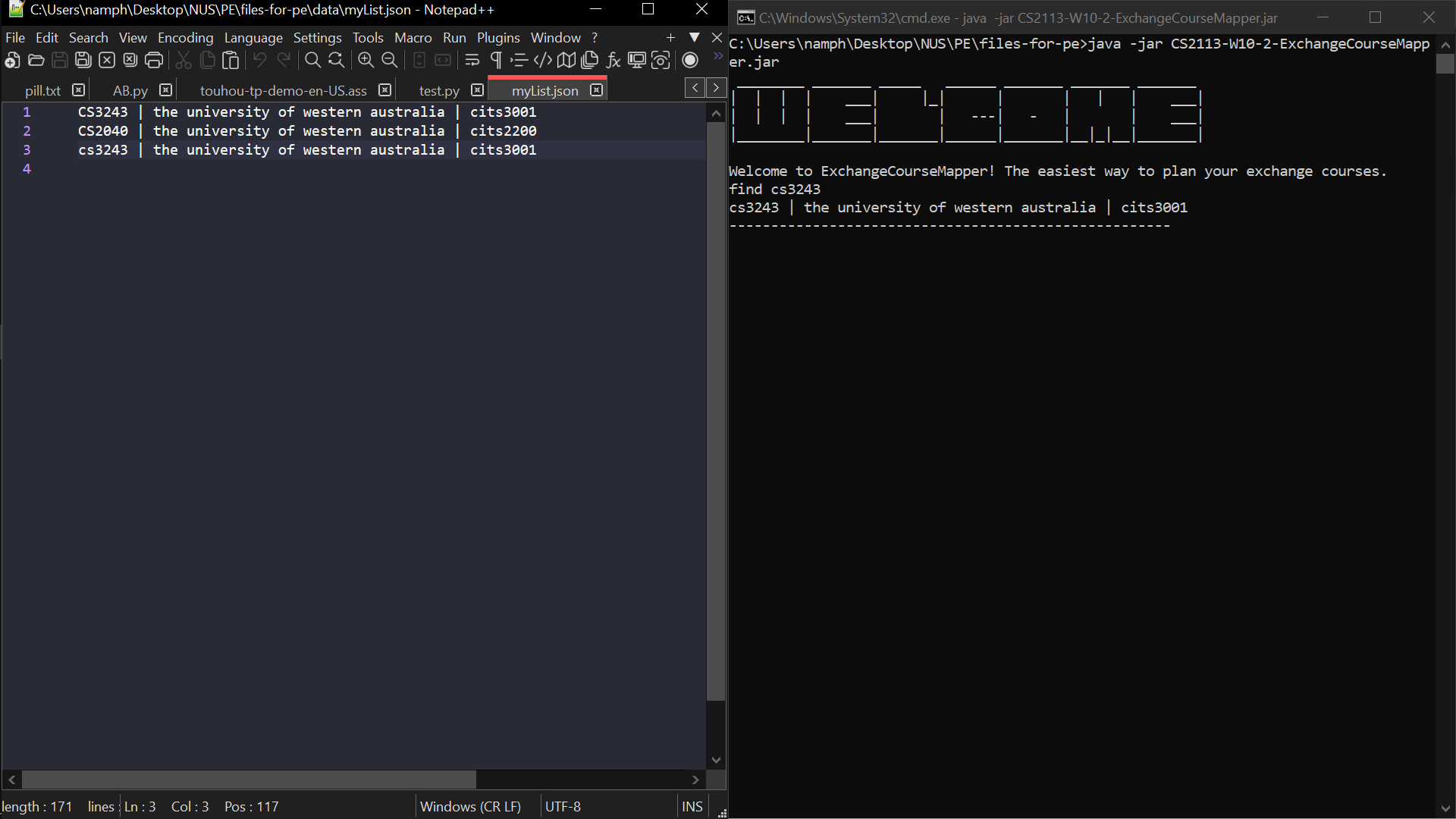Image resolution: width=1456 pixels, height=819 pixels.
Task: Open the Windows (CR LF) line ending selector
Action: click(470, 806)
